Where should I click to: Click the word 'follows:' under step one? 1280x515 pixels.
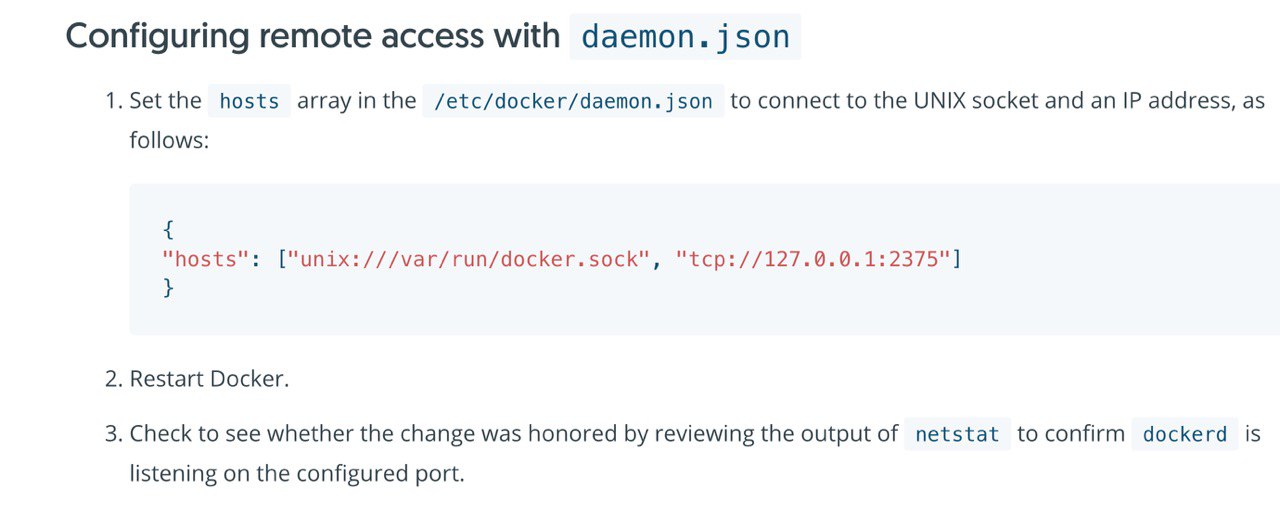pos(169,139)
